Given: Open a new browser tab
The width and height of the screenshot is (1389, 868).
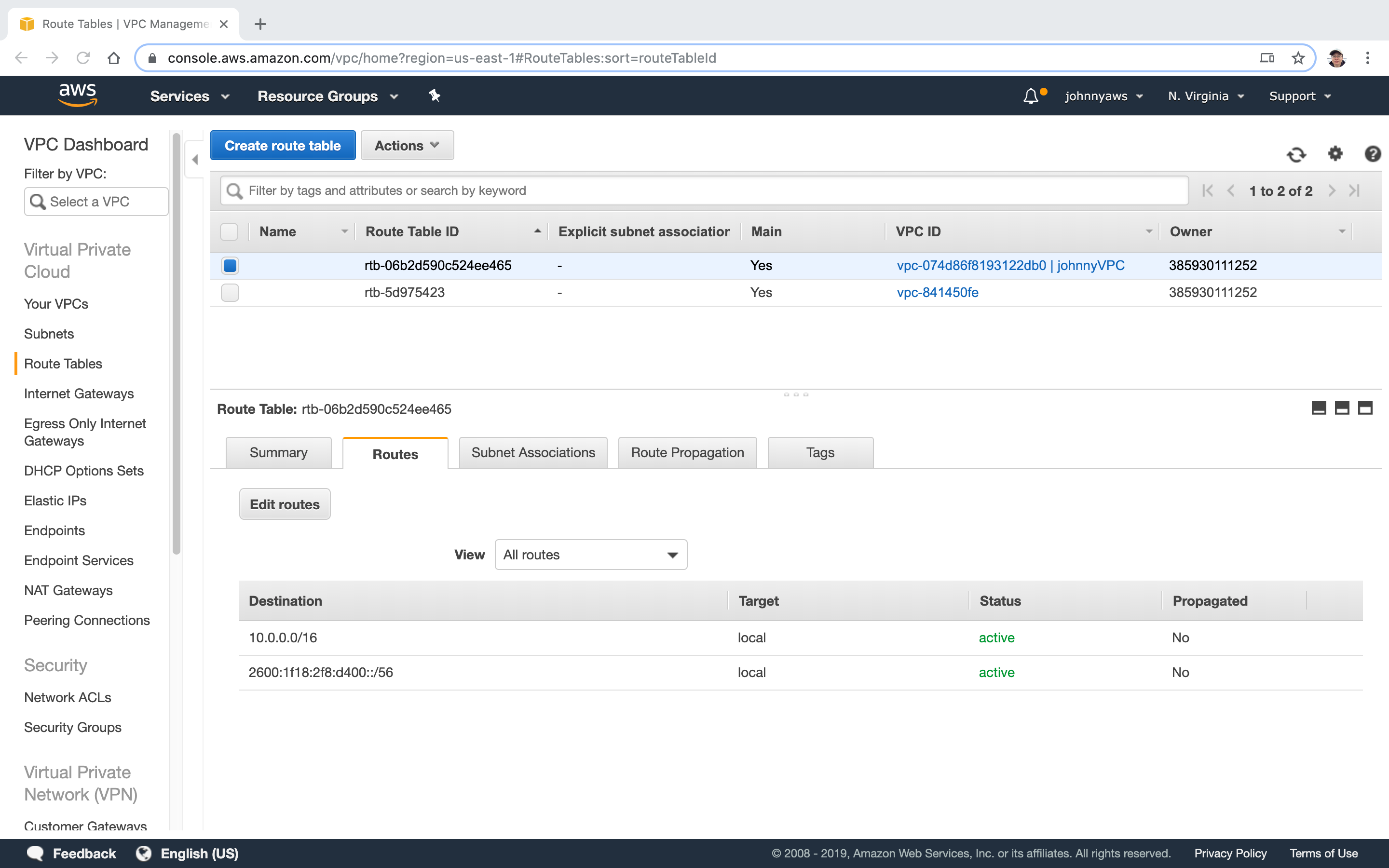Looking at the screenshot, I should 260,24.
